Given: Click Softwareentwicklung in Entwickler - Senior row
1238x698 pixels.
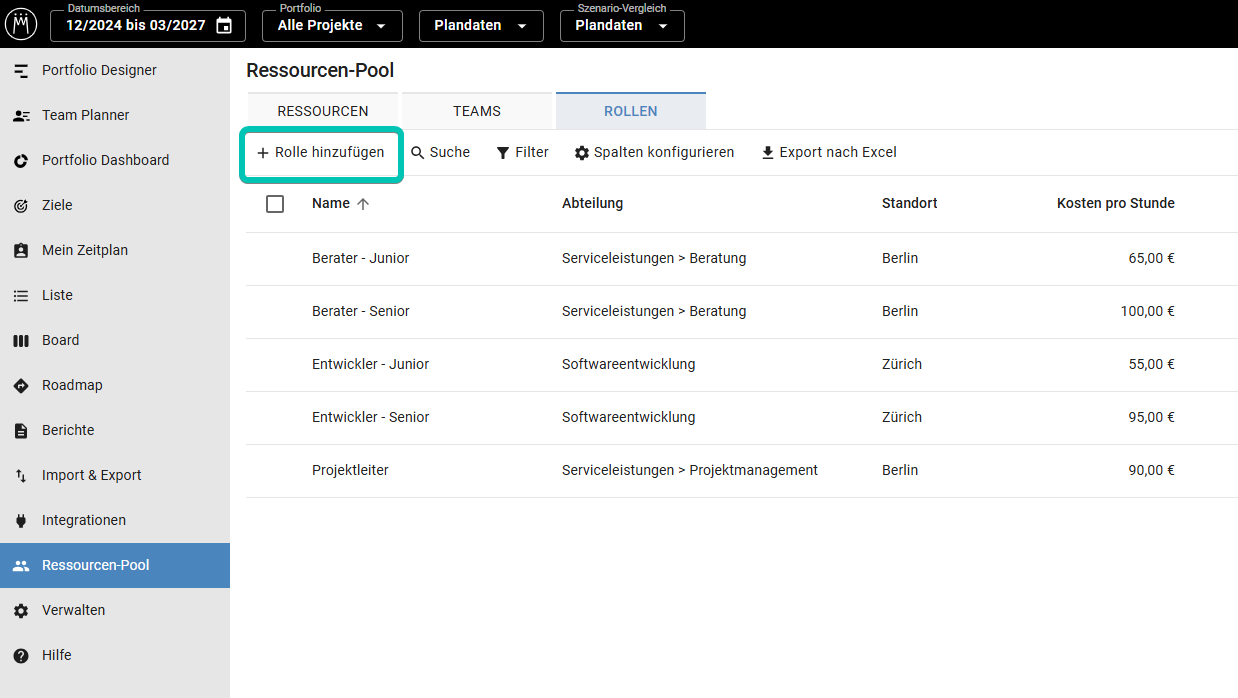Looking at the screenshot, I should pyautogui.click(x=628, y=418).
